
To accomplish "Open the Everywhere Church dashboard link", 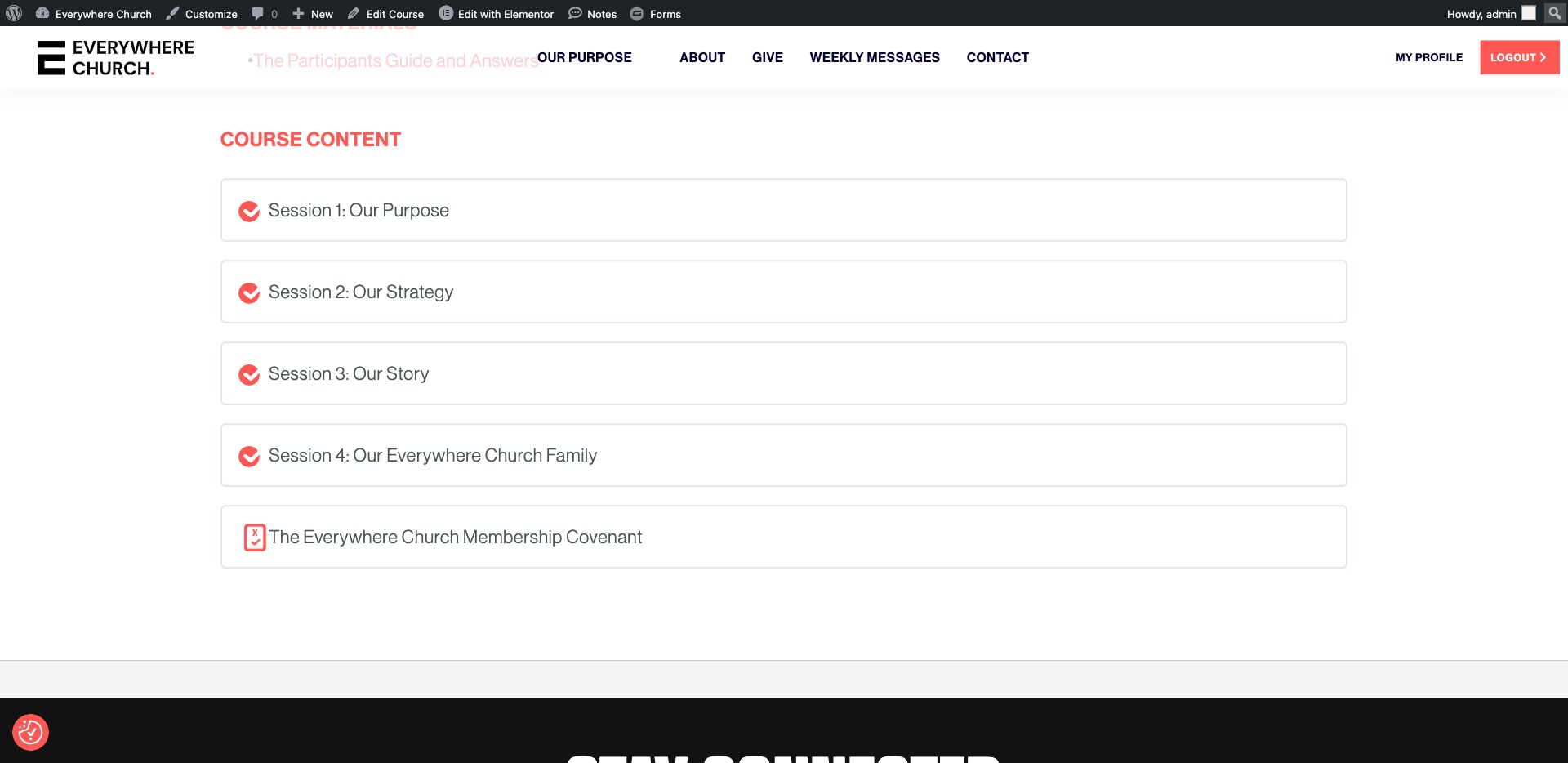I will (94, 14).
